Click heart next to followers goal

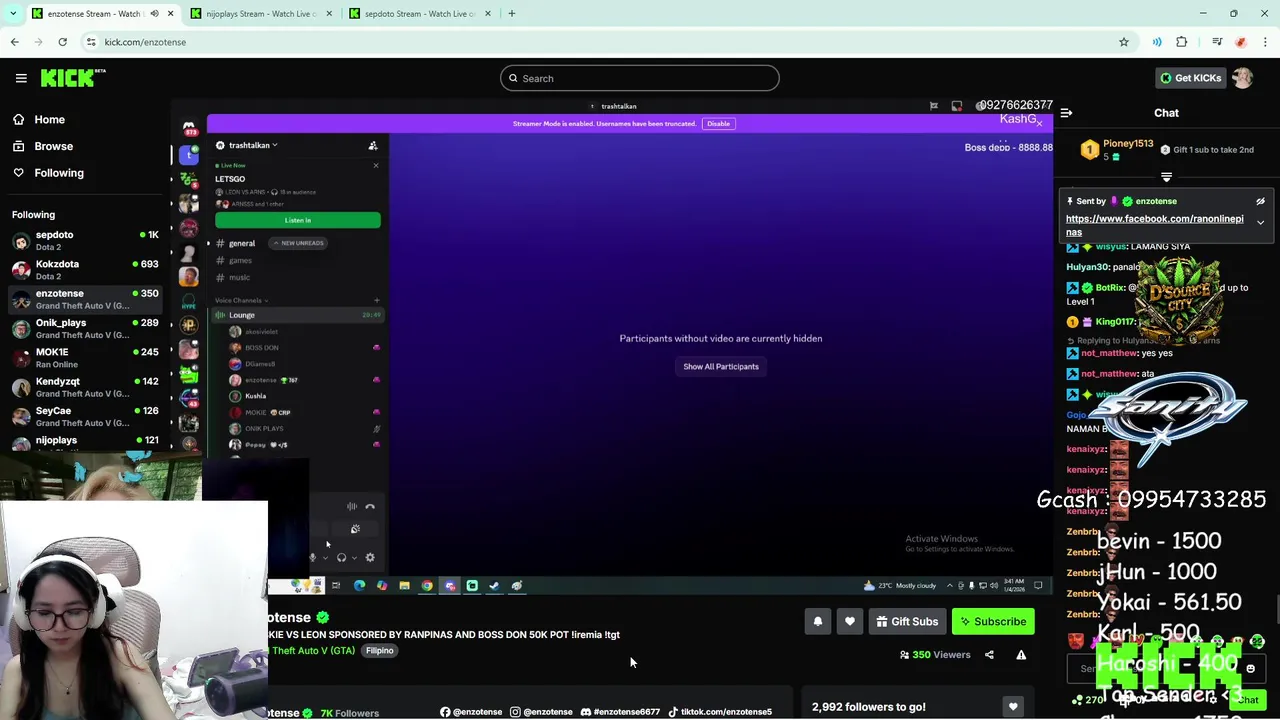point(1013,707)
